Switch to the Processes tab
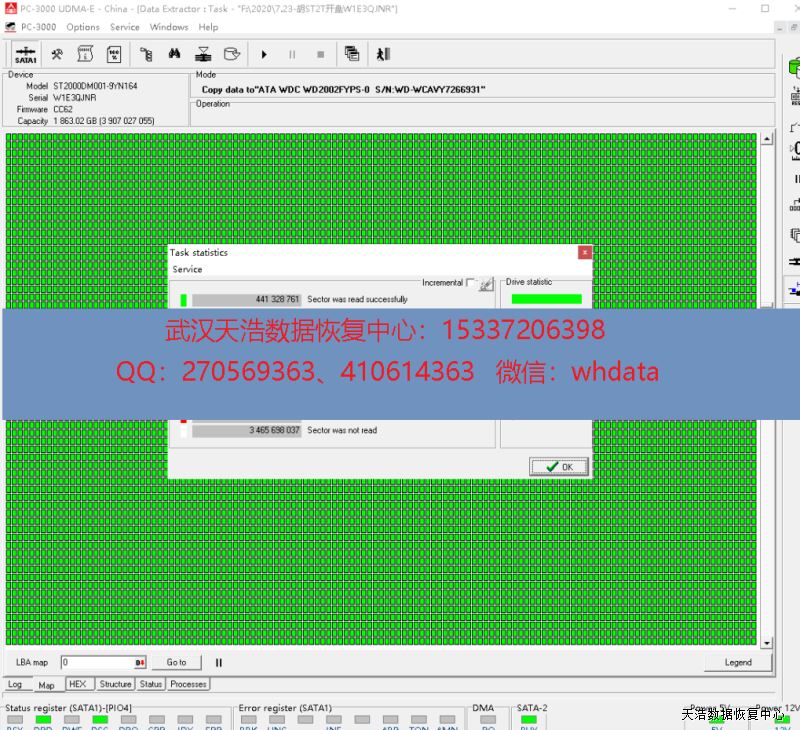Image resolution: width=800 pixels, height=730 pixels. point(188,684)
